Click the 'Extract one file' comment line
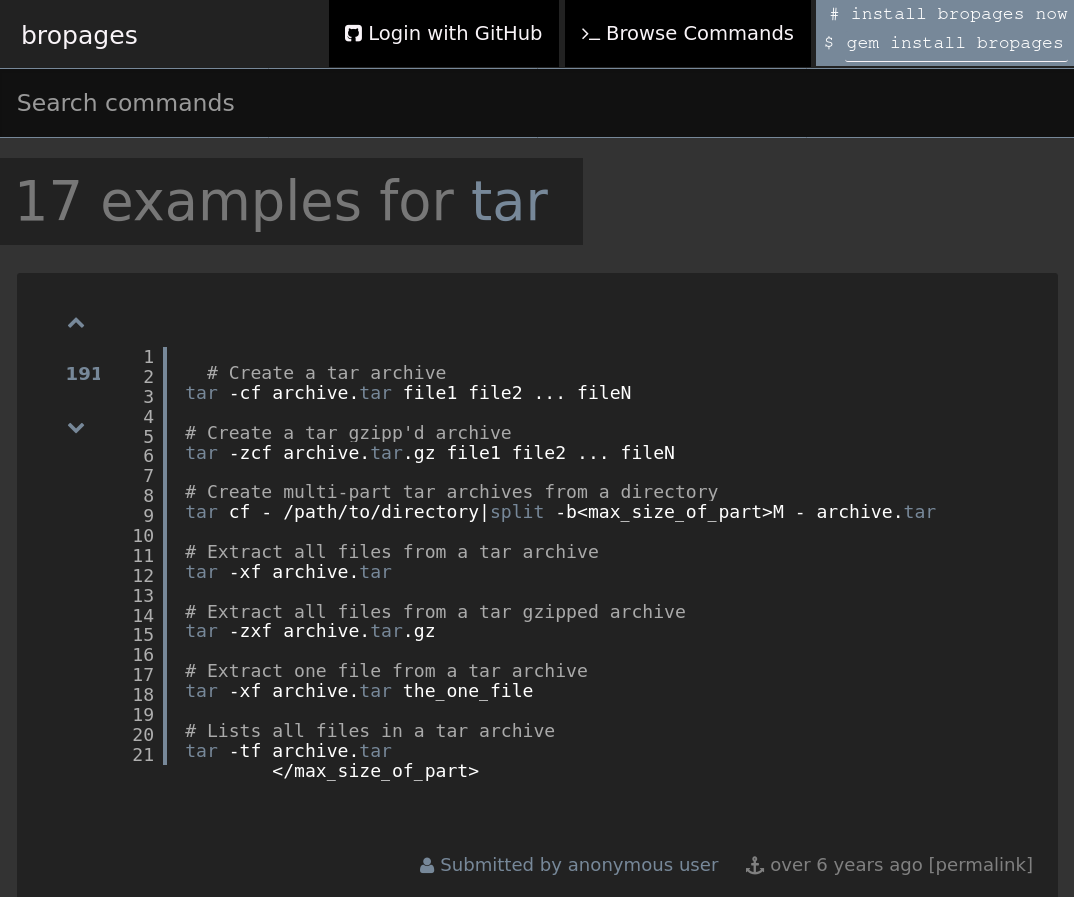This screenshot has width=1074, height=897. (386, 671)
